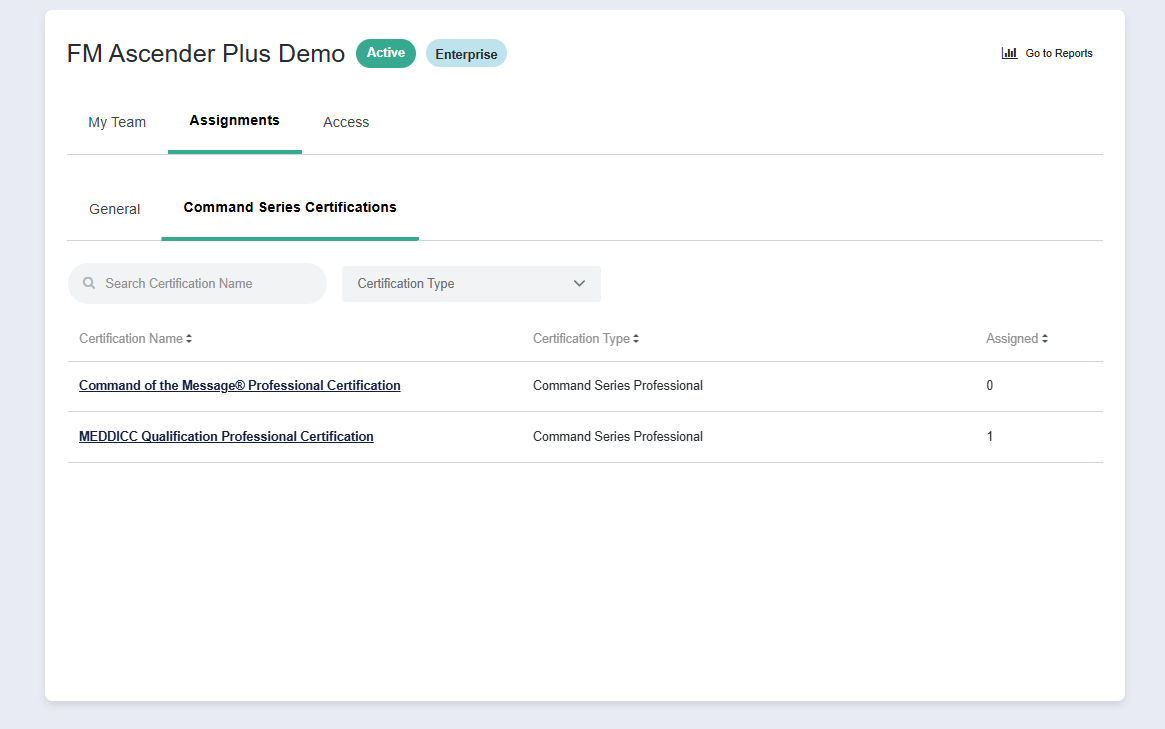Screen dimensions: 1165x729
Task: Click the bar chart icon beside Go to Reports
Action: 1009,53
